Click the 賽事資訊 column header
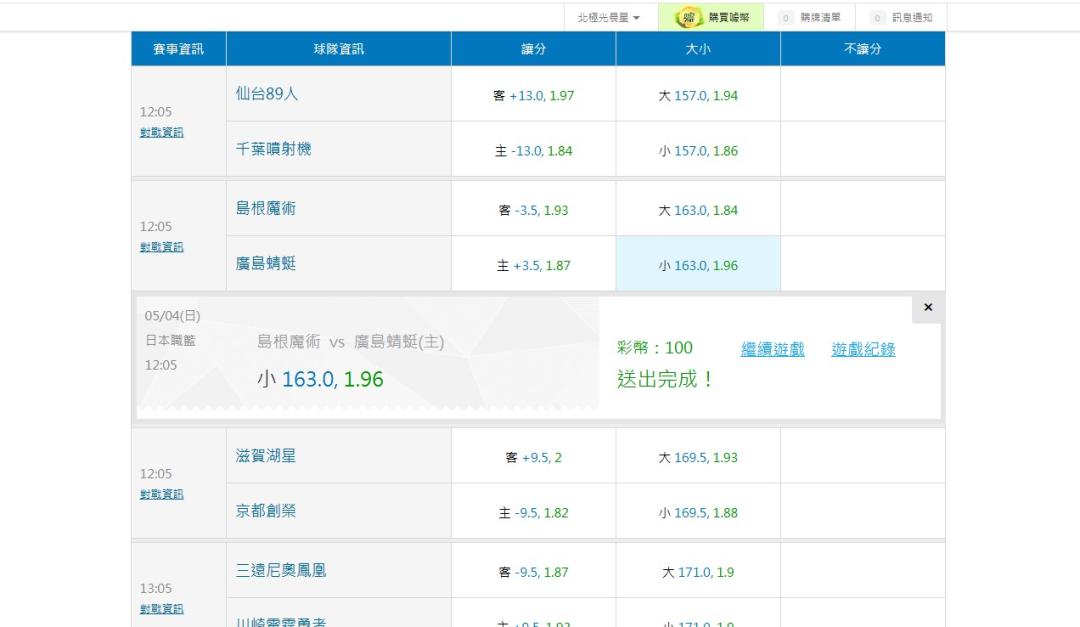This screenshot has height=627, width=1080. (178, 49)
